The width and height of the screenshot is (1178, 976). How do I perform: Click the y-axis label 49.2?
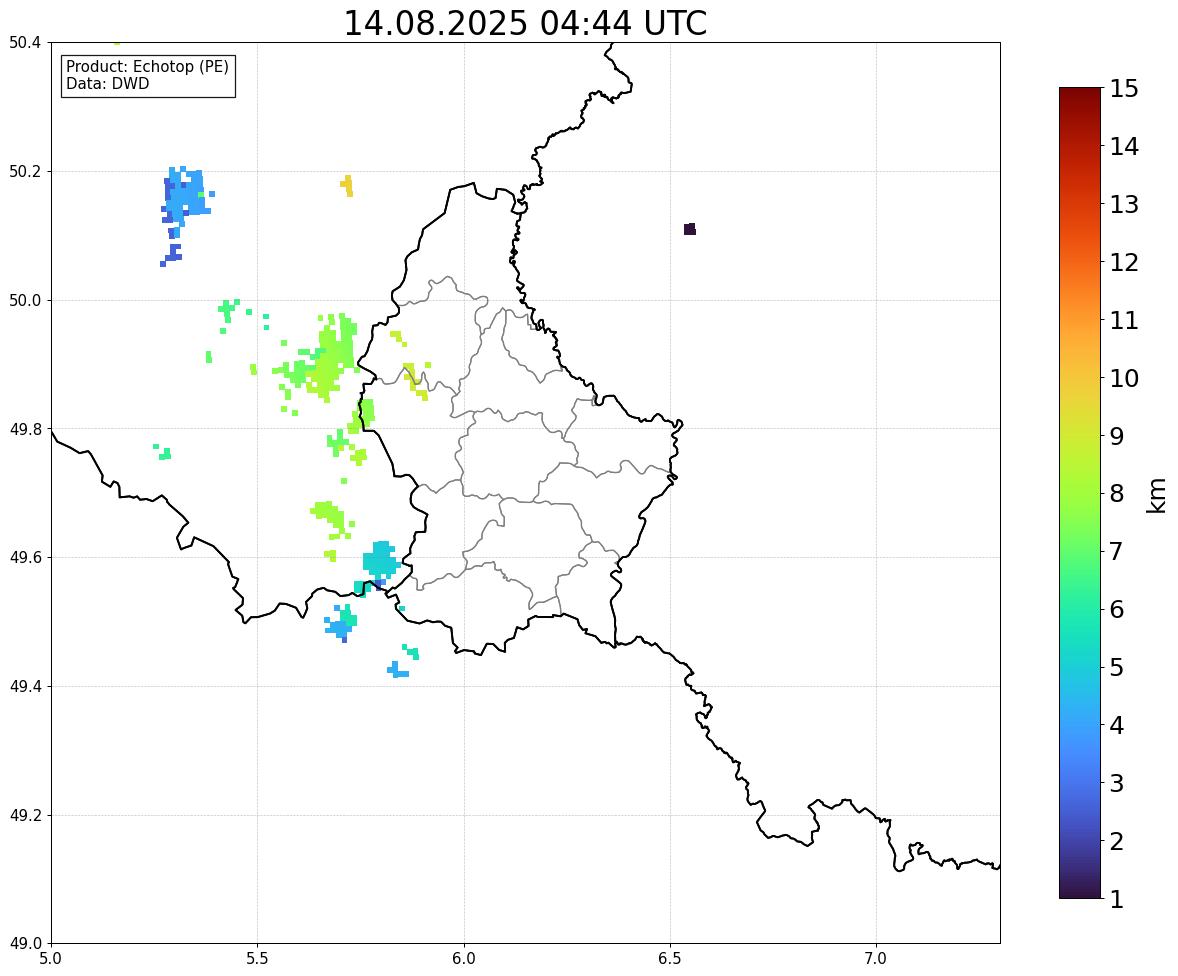coord(25,815)
